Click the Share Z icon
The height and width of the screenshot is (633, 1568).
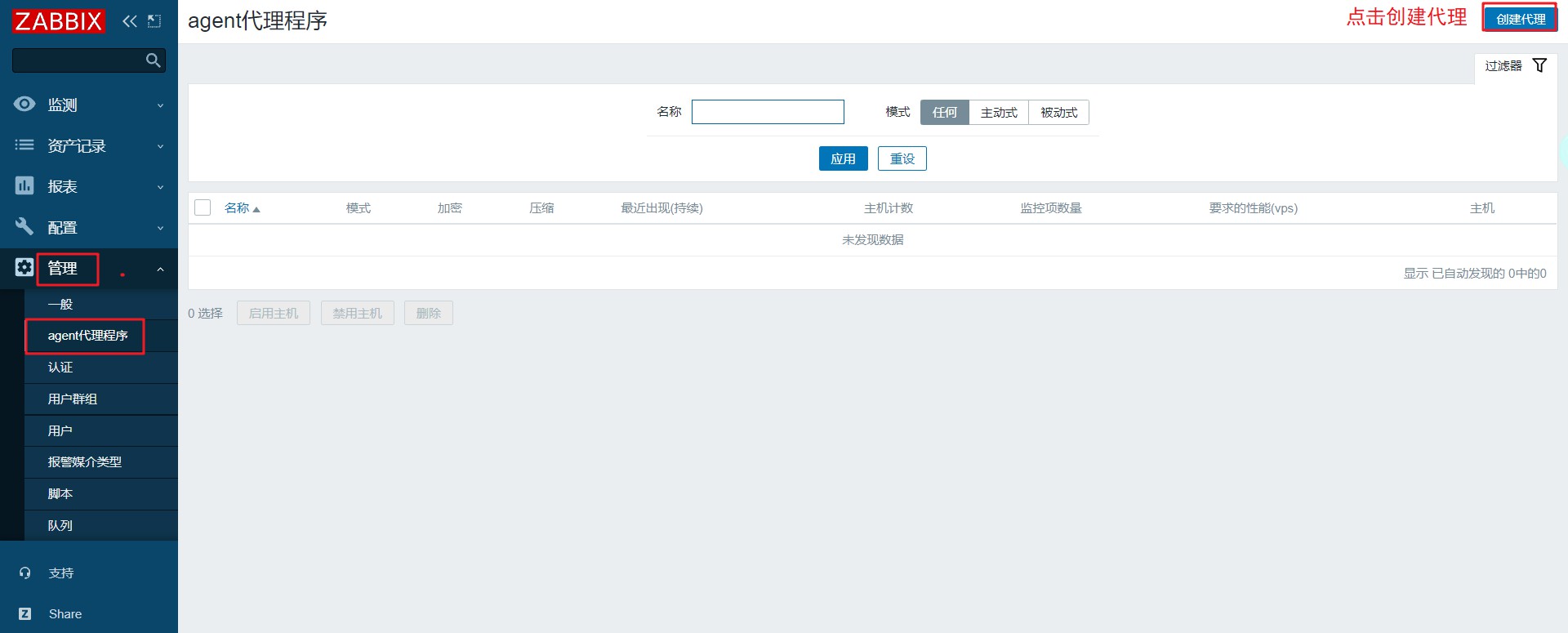tap(25, 614)
